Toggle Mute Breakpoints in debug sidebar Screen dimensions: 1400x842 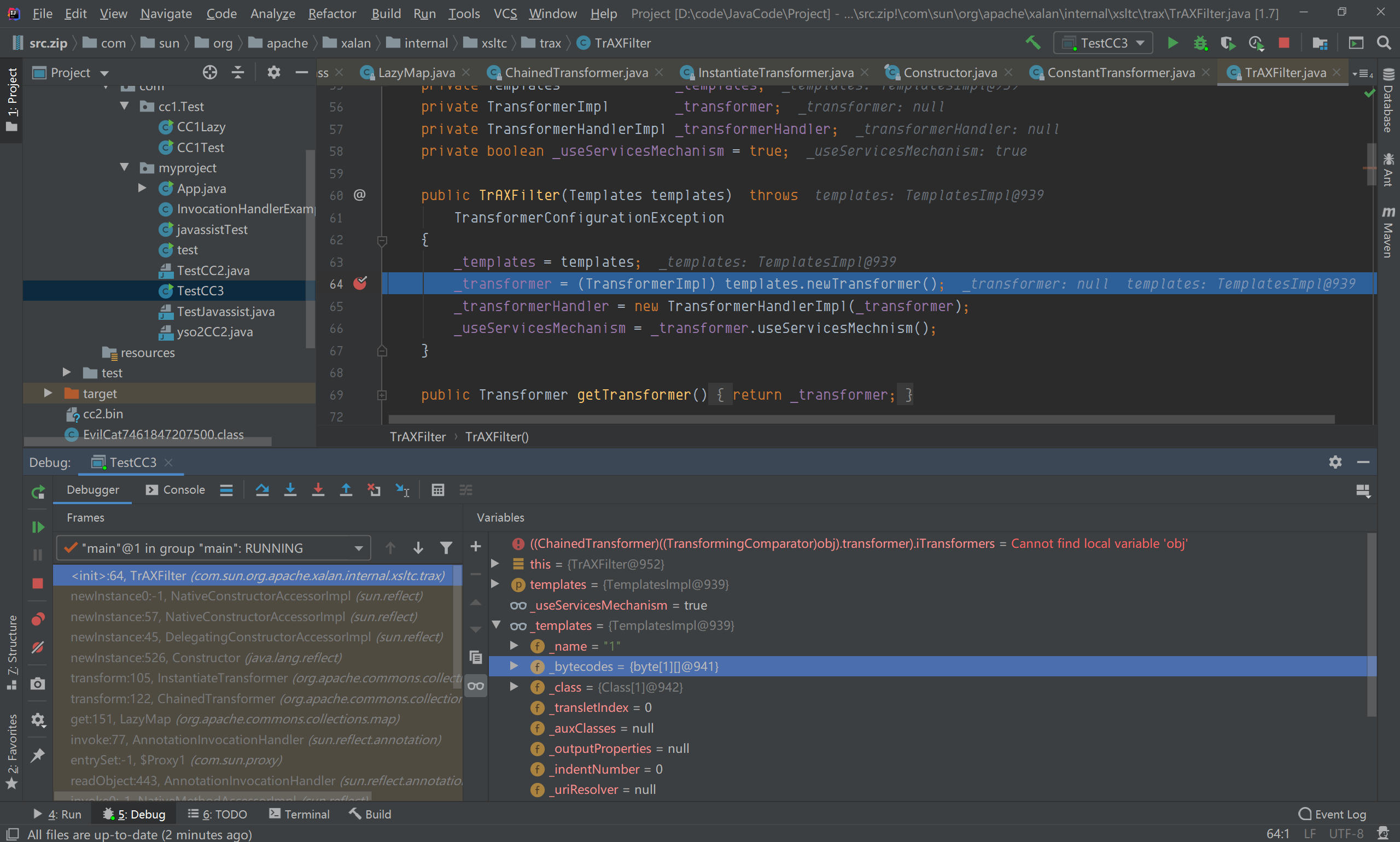(38, 647)
